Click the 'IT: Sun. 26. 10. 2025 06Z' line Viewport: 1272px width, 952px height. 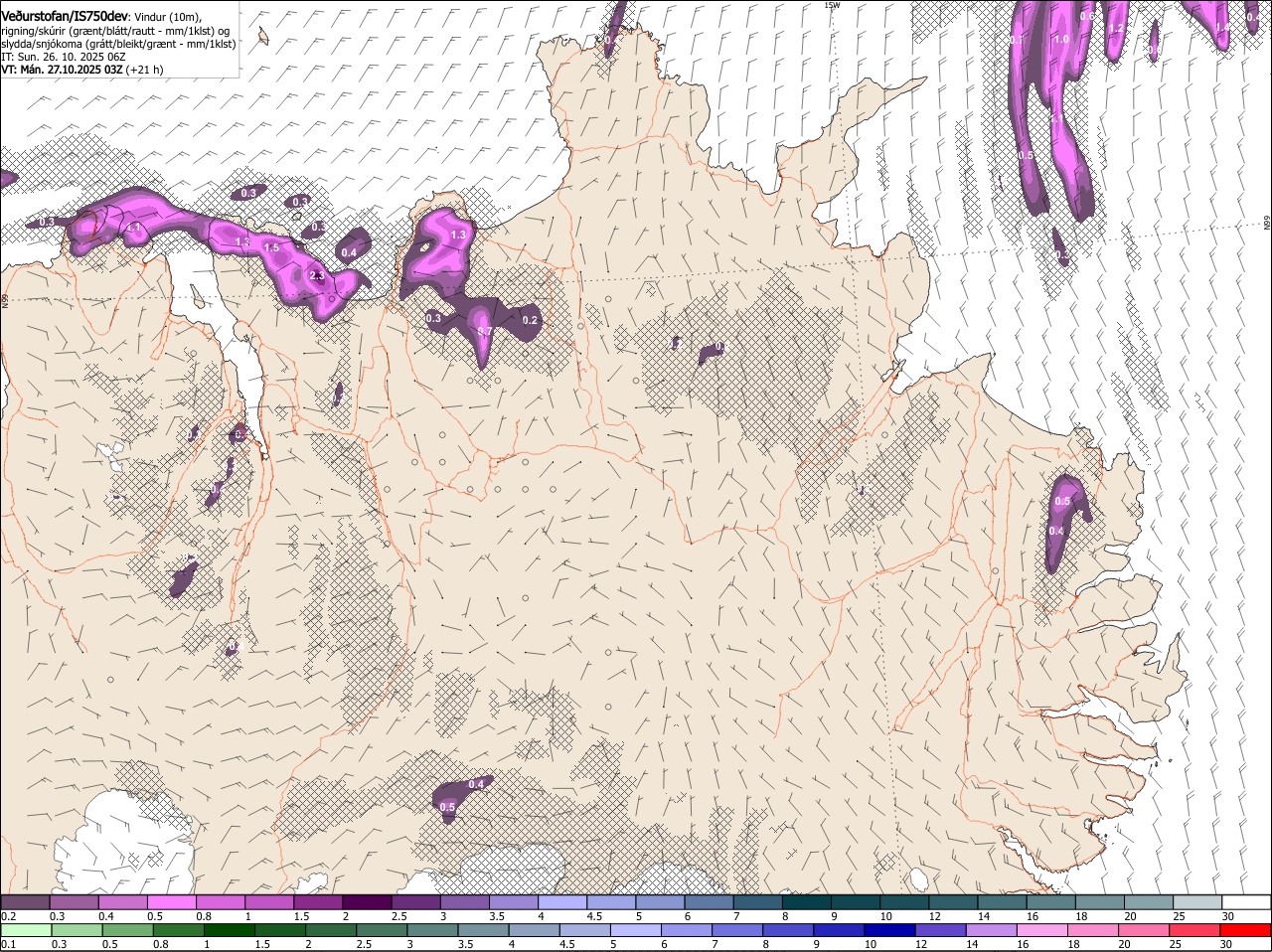coord(63,57)
